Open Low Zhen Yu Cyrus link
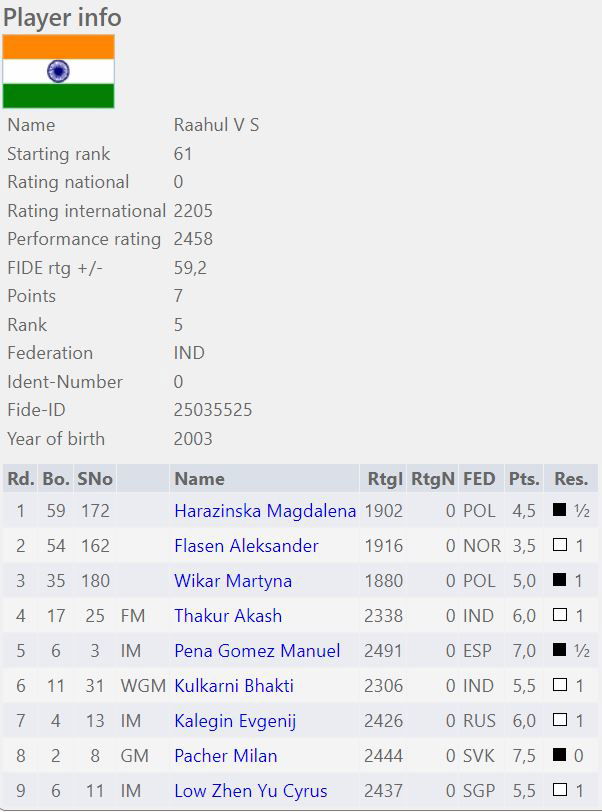 (x=251, y=791)
